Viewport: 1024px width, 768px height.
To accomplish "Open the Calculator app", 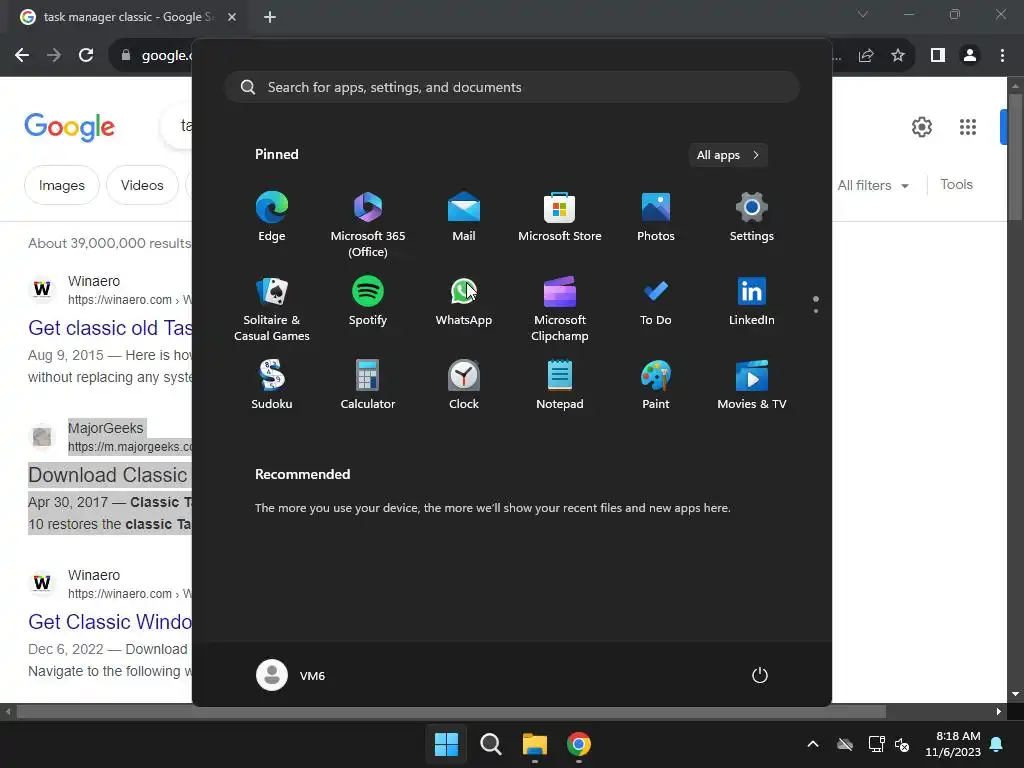I will click(368, 385).
